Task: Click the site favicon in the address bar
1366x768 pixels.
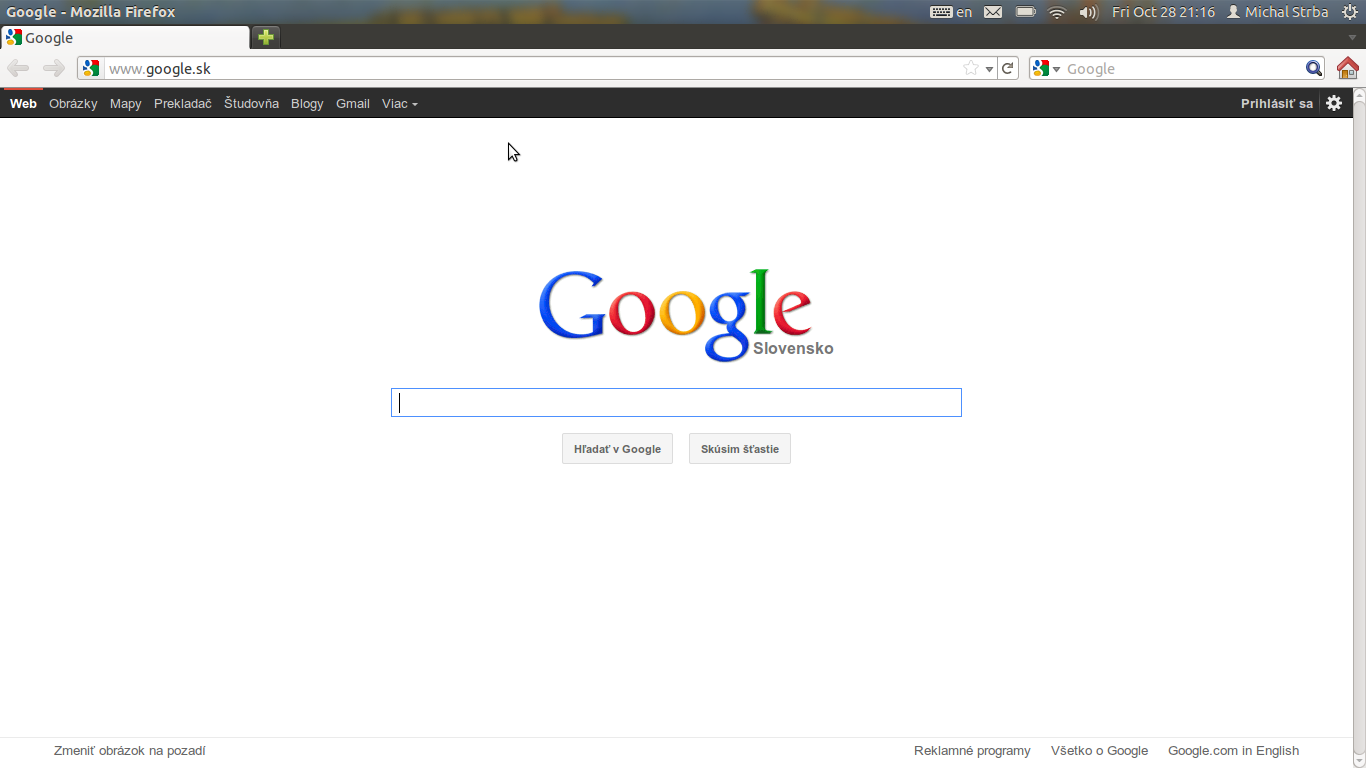Action: pyautogui.click(x=91, y=69)
